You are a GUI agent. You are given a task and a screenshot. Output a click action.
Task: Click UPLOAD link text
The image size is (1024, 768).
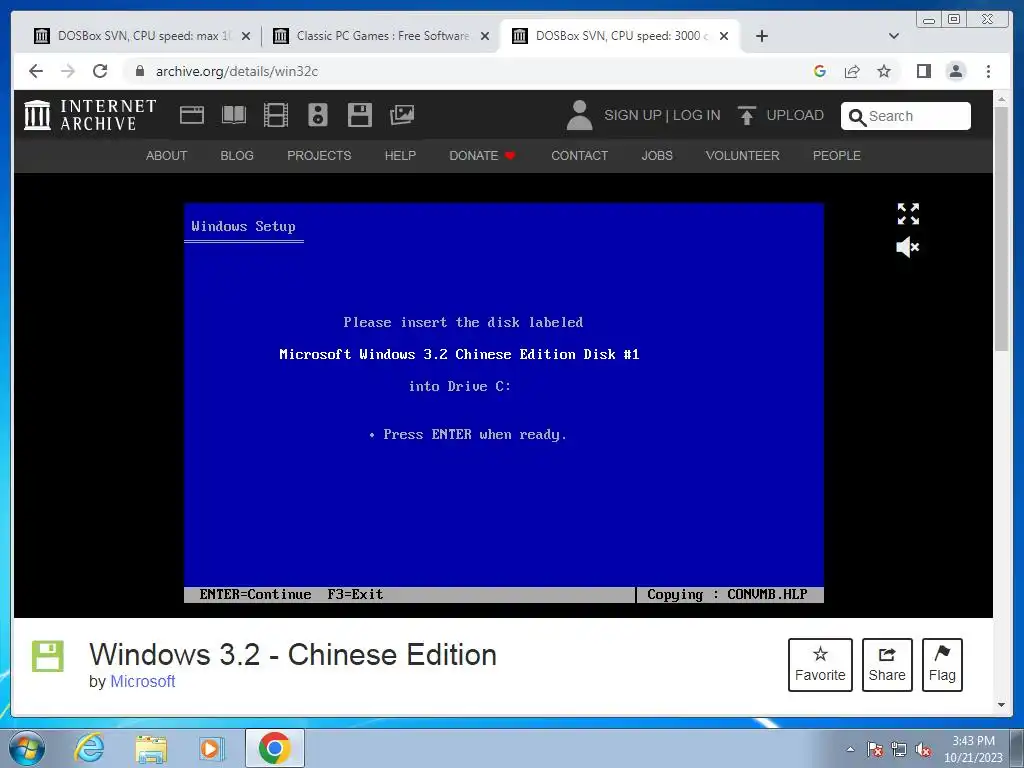coord(795,116)
